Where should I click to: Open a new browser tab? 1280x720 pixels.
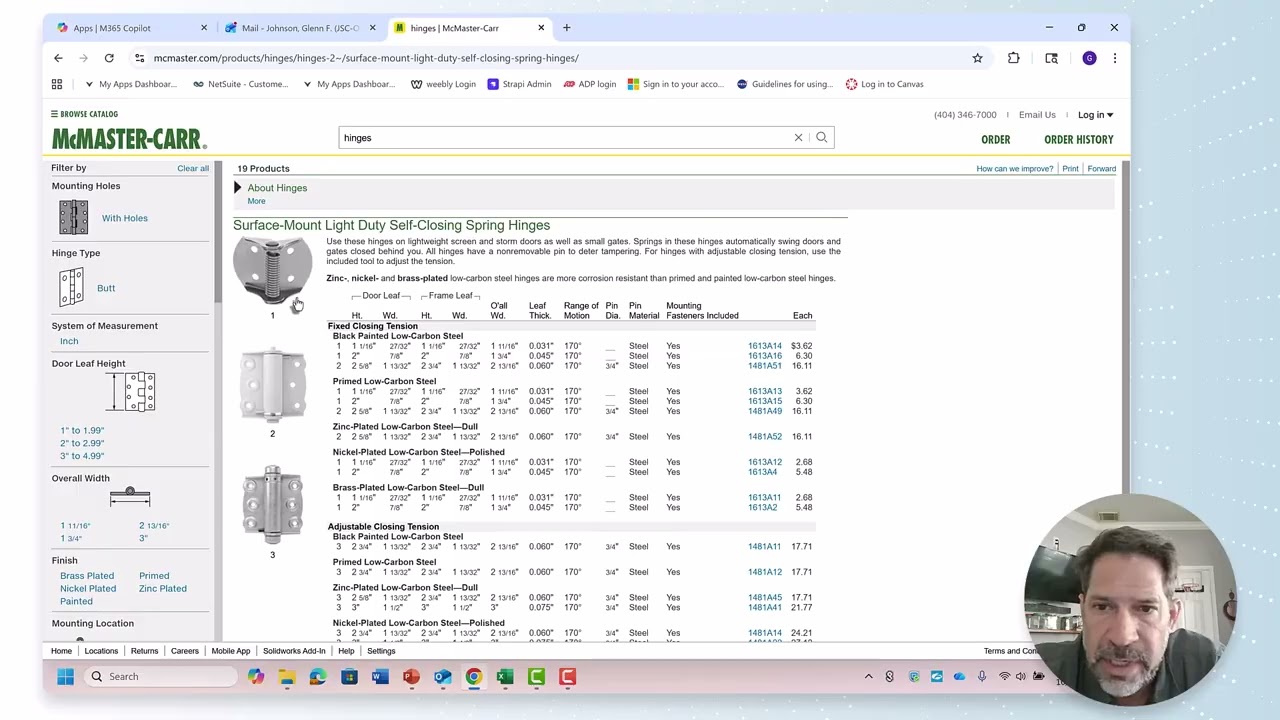tap(566, 28)
